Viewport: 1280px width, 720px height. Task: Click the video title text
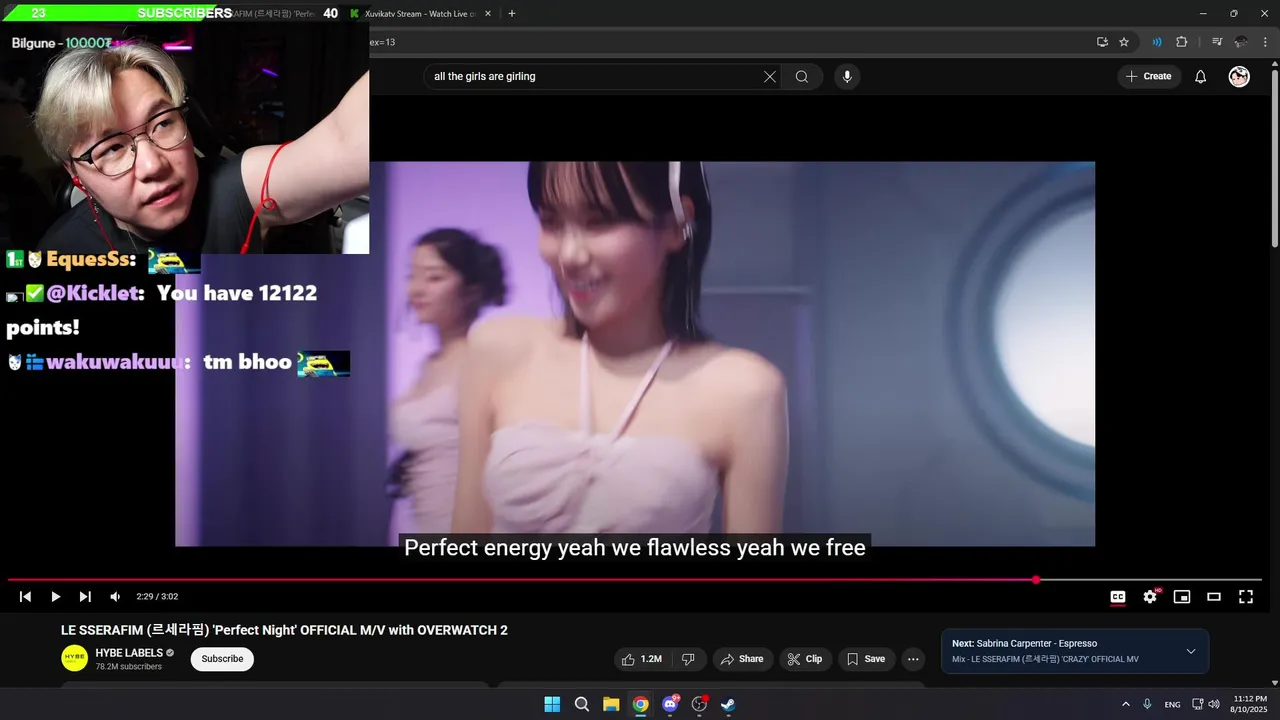284,630
